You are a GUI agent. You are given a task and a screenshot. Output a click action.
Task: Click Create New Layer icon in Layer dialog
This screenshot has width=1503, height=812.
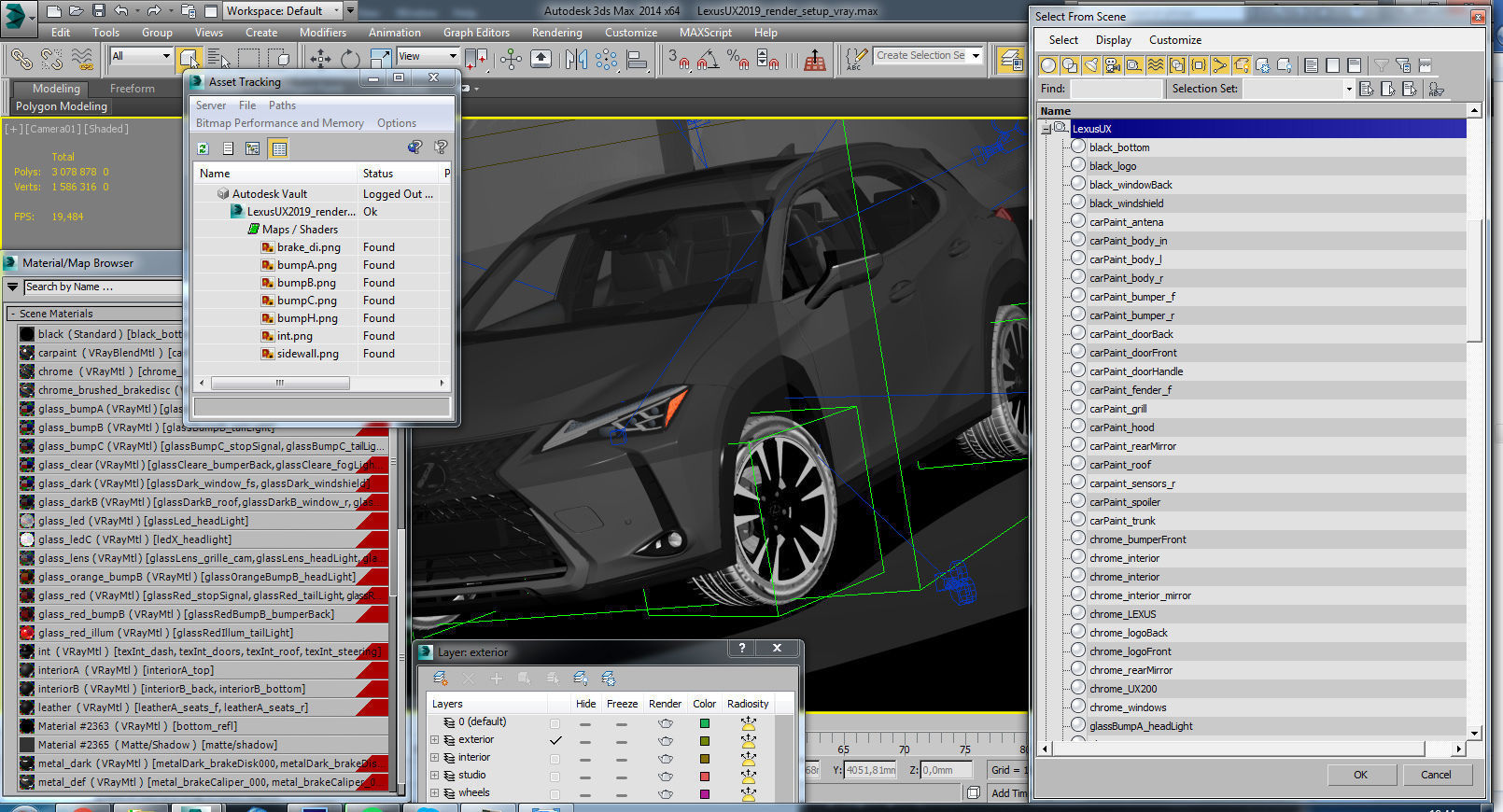pyautogui.click(x=441, y=679)
